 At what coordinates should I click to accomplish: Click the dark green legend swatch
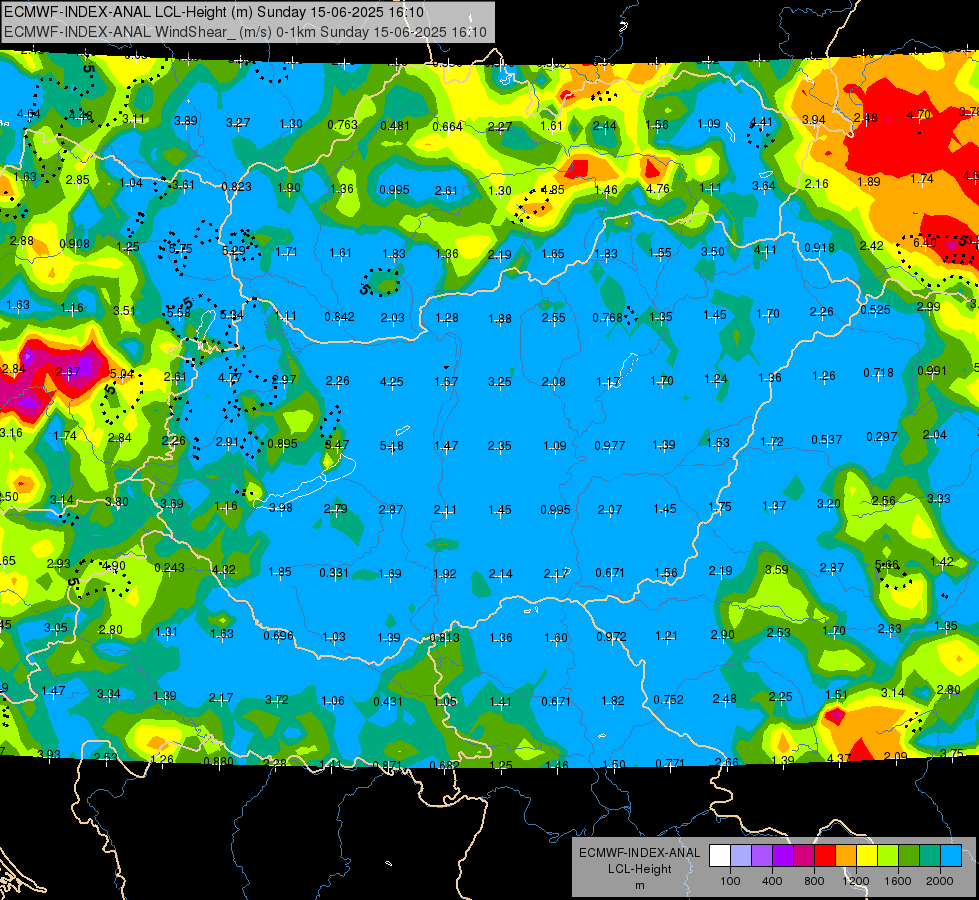[x=909, y=855]
